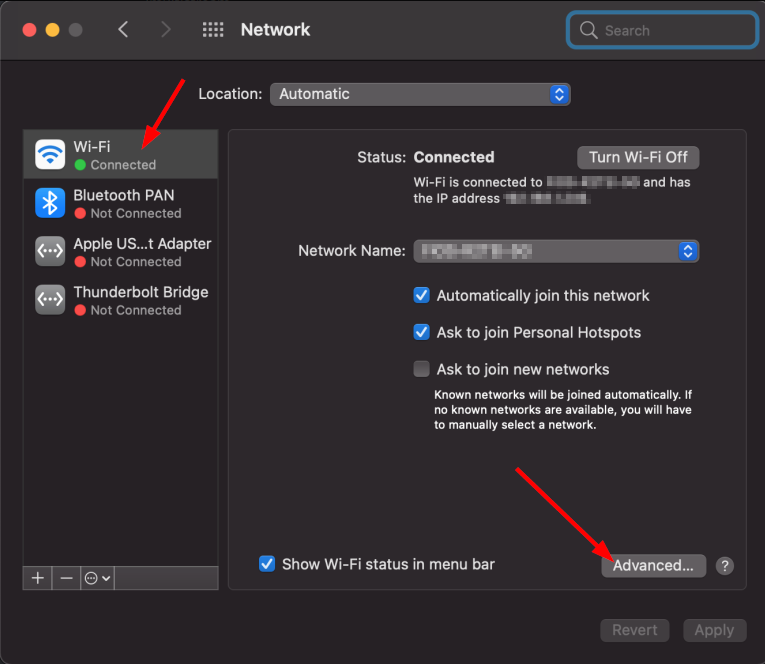Click the Advanced... button
The width and height of the screenshot is (765, 664).
(x=653, y=565)
